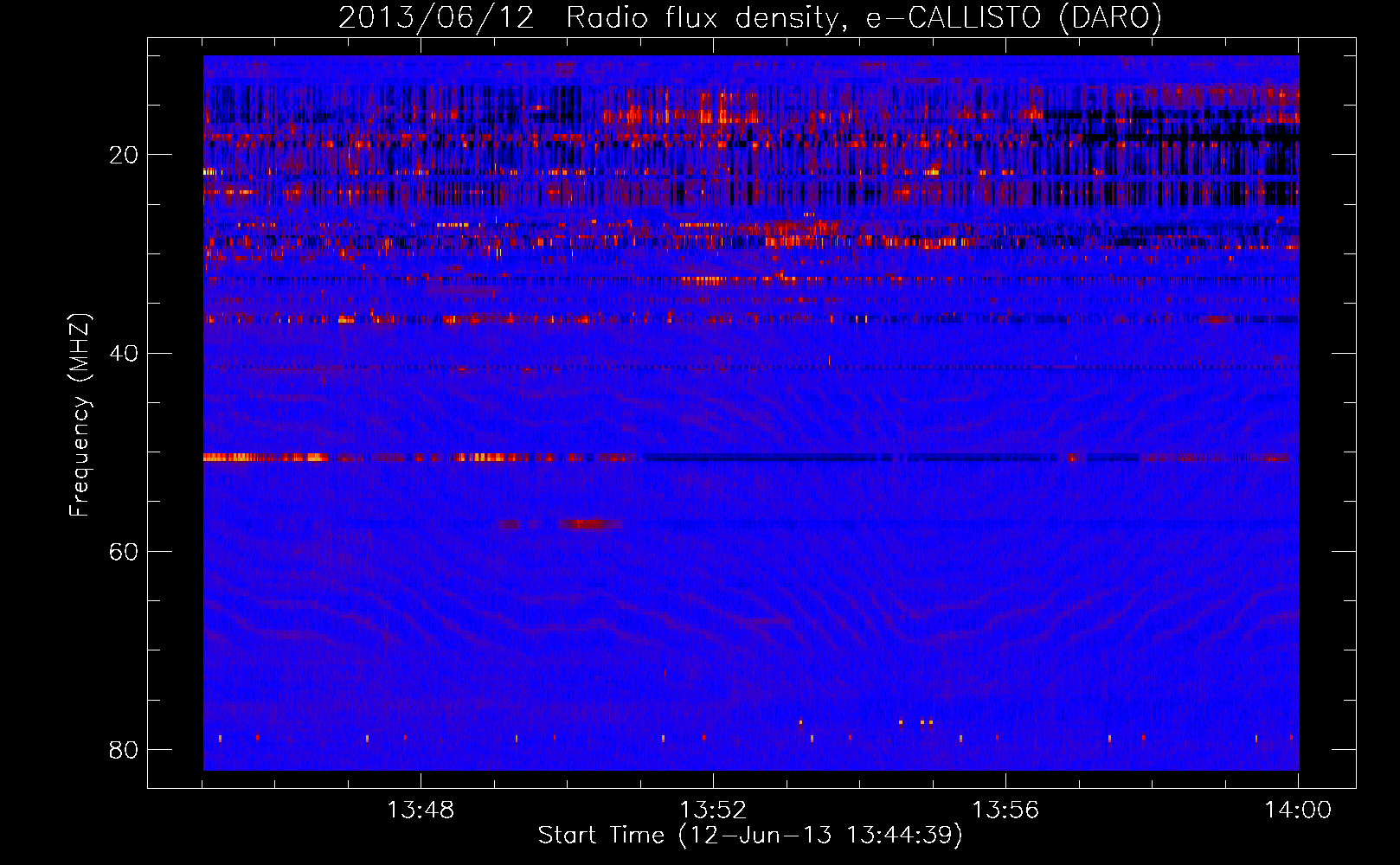Click the plot title 'Radio flux density, e-CALLISTO (DARO)'
The image size is (1400, 865).
pos(864,17)
